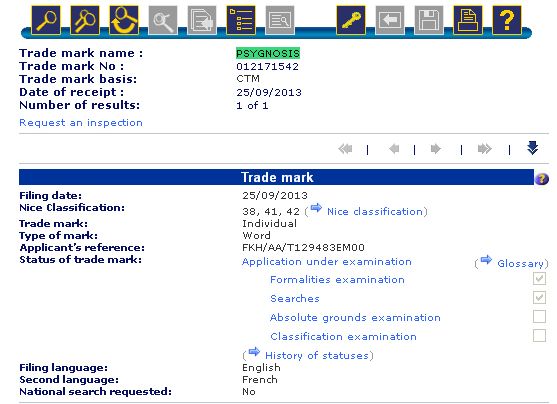This screenshot has height=404, width=557.
Task: Click the yellow key login icon
Action: coord(351,20)
